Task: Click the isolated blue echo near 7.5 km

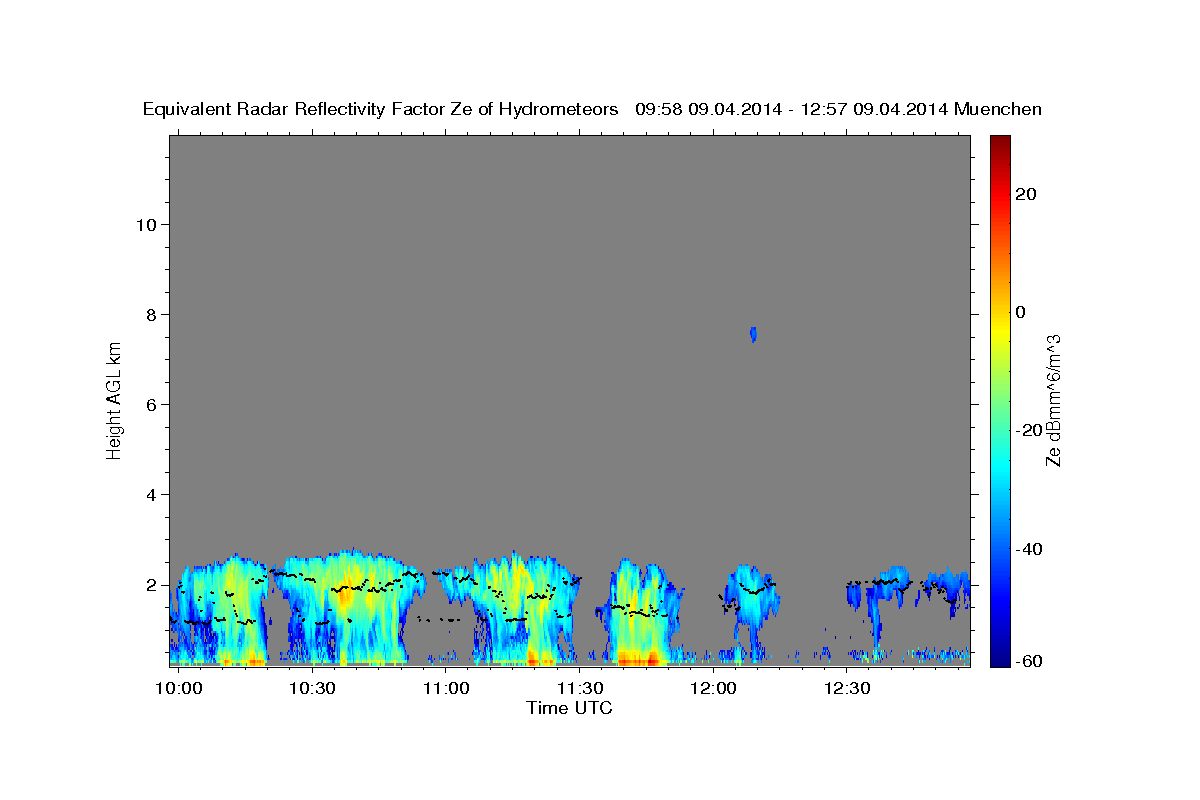Action: pos(753,334)
